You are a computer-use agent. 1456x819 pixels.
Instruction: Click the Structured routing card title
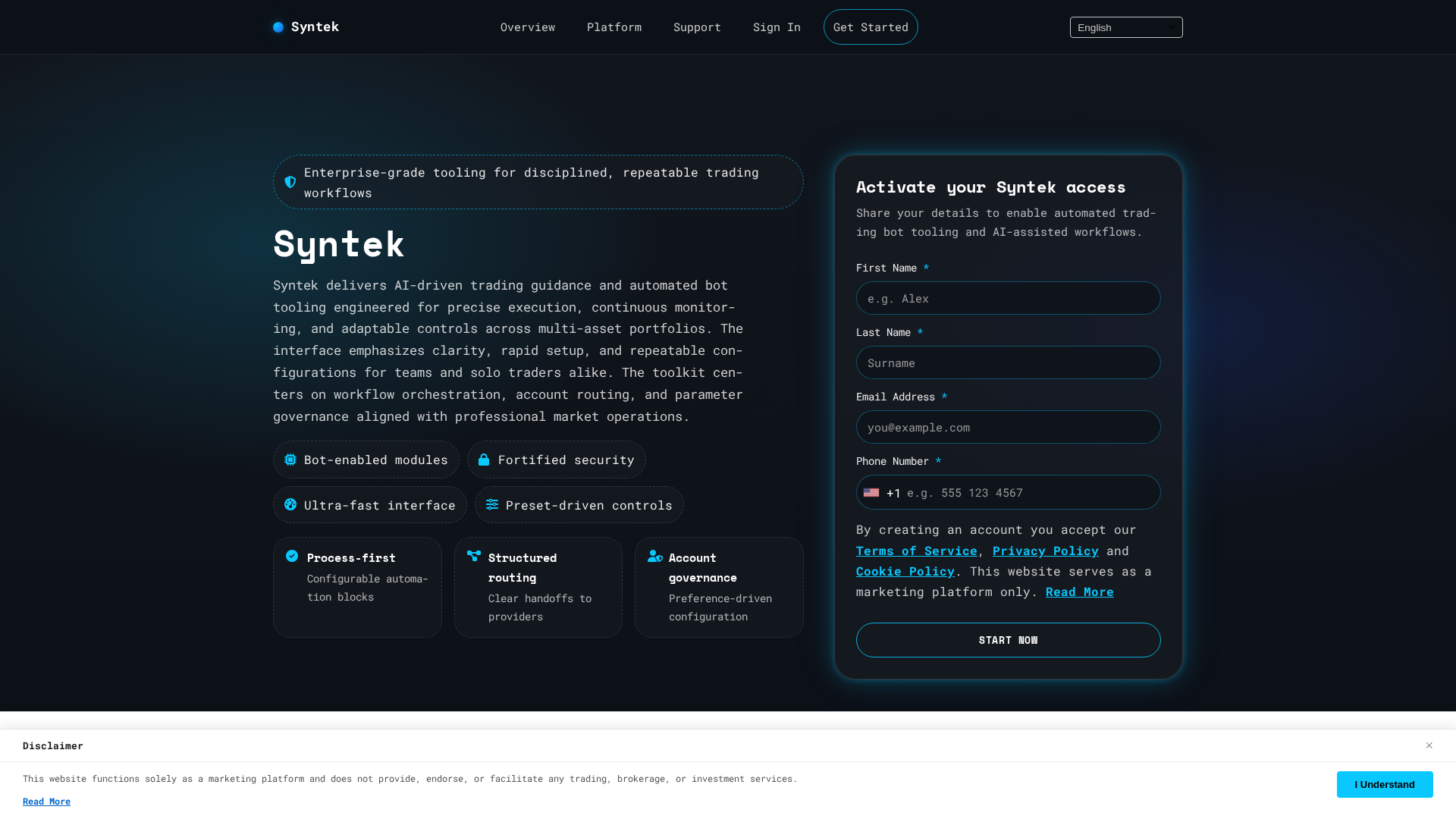522,567
